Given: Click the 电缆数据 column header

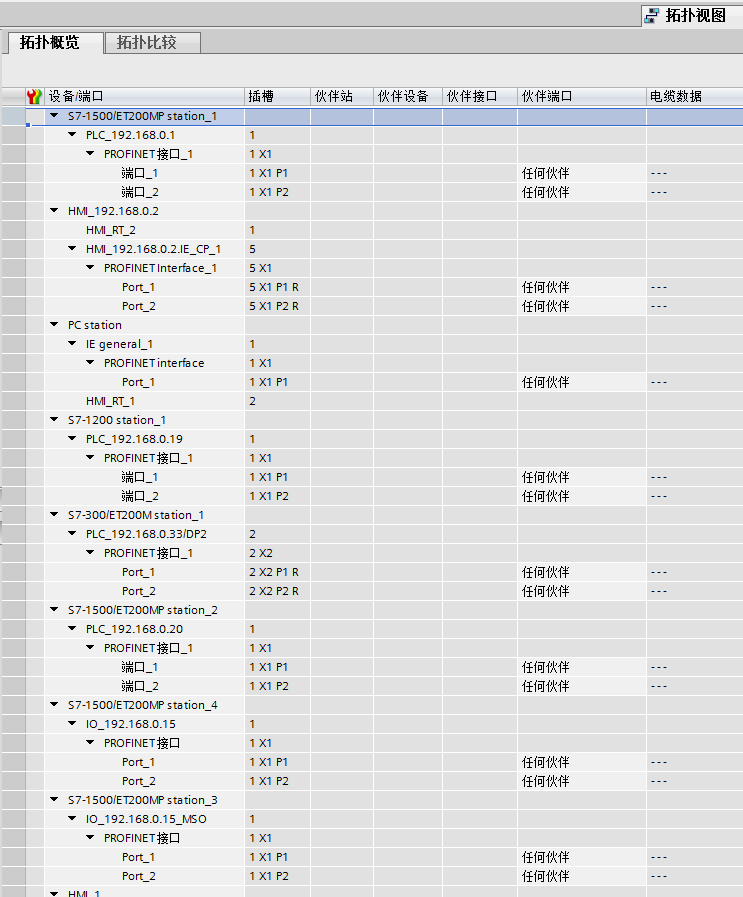Looking at the screenshot, I should [x=694, y=96].
